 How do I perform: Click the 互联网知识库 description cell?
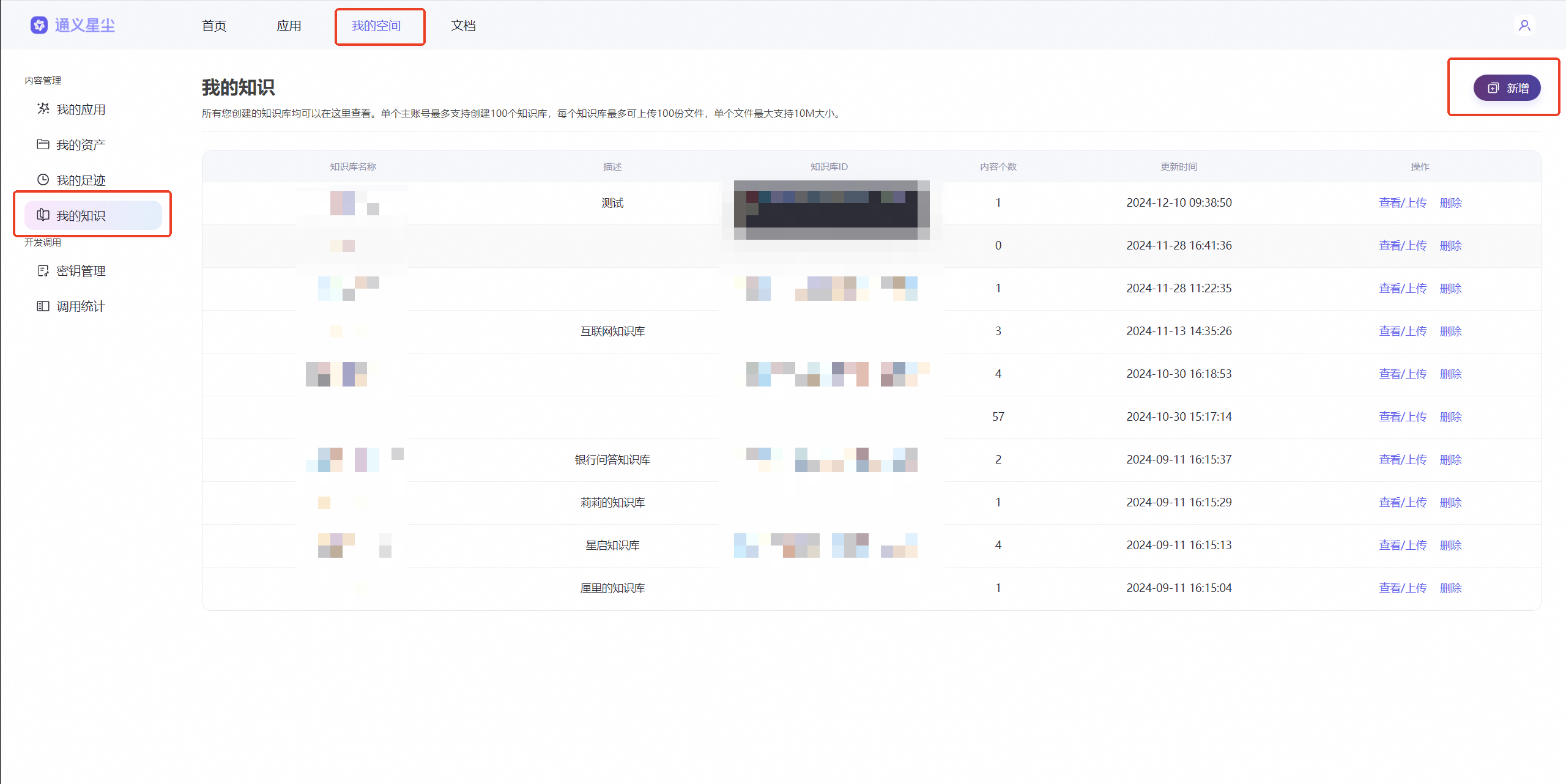(612, 331)
